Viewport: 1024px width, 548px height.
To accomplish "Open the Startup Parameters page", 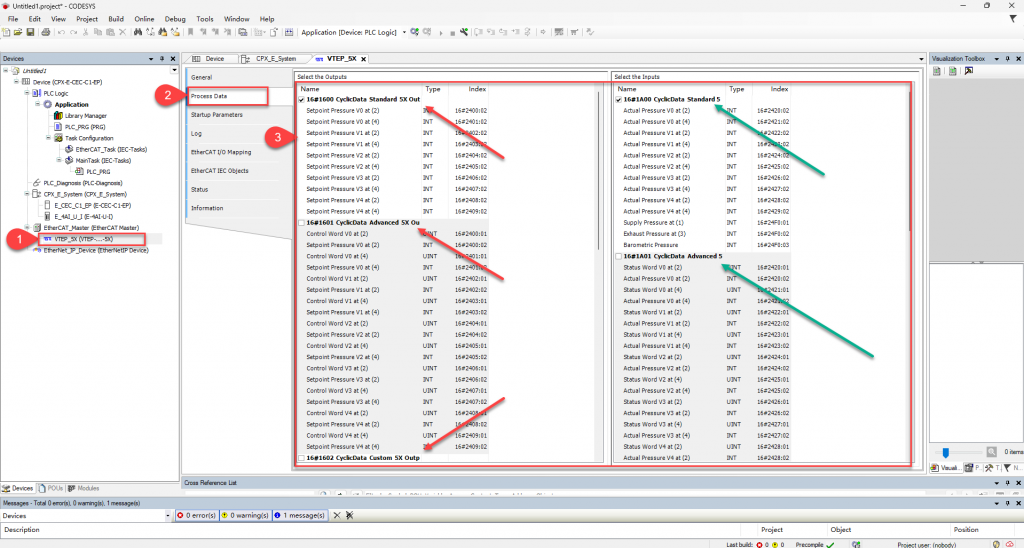I will coord(217,115).
